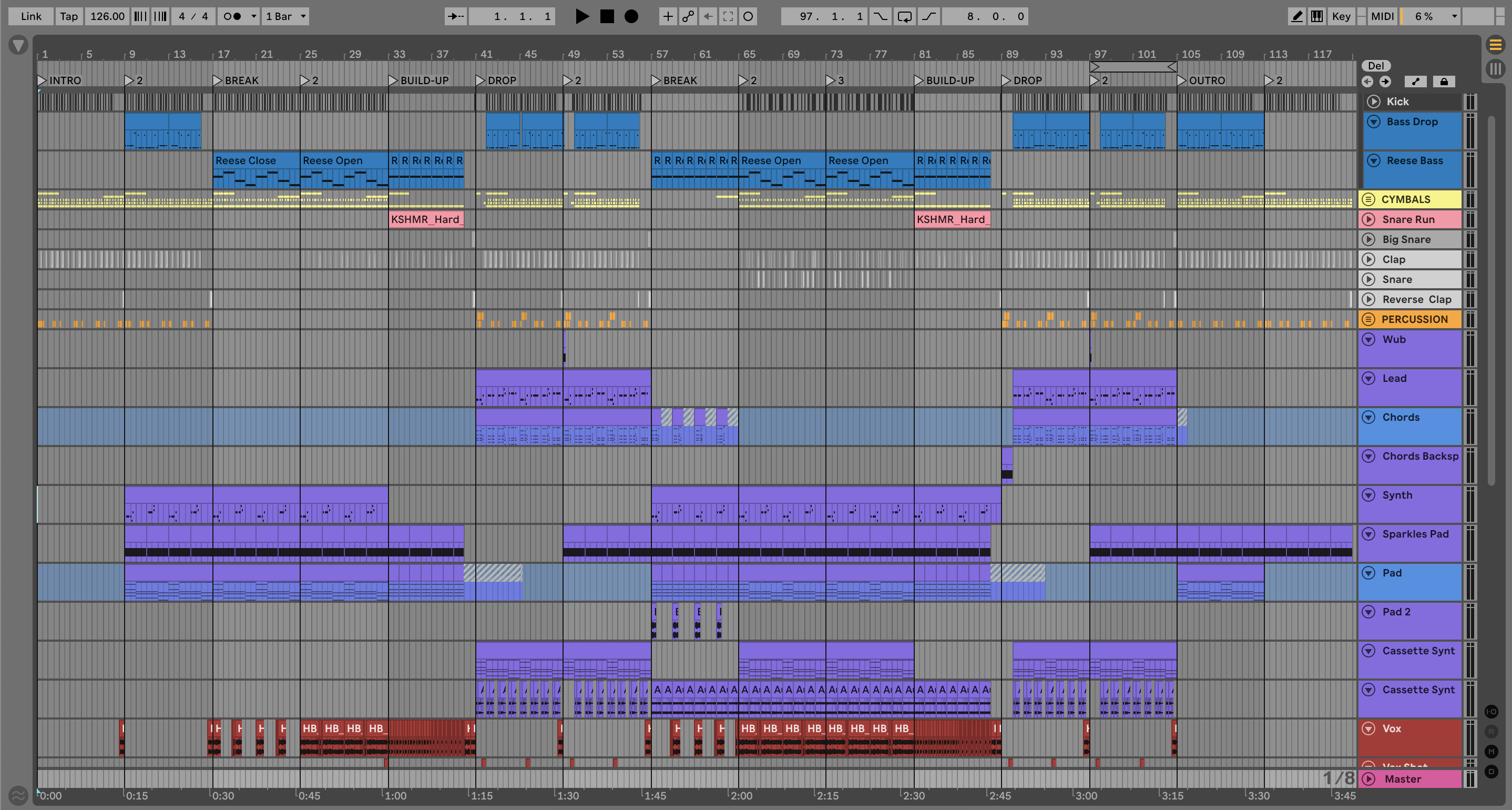
Task: Jump to next locator arrow
Action: (x=1385, y=82)
